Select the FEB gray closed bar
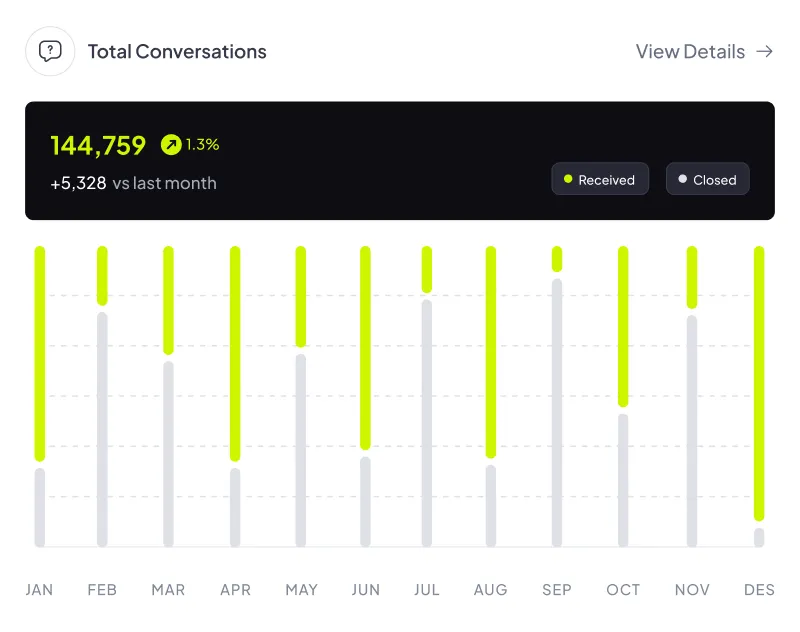 pos(102,429)
